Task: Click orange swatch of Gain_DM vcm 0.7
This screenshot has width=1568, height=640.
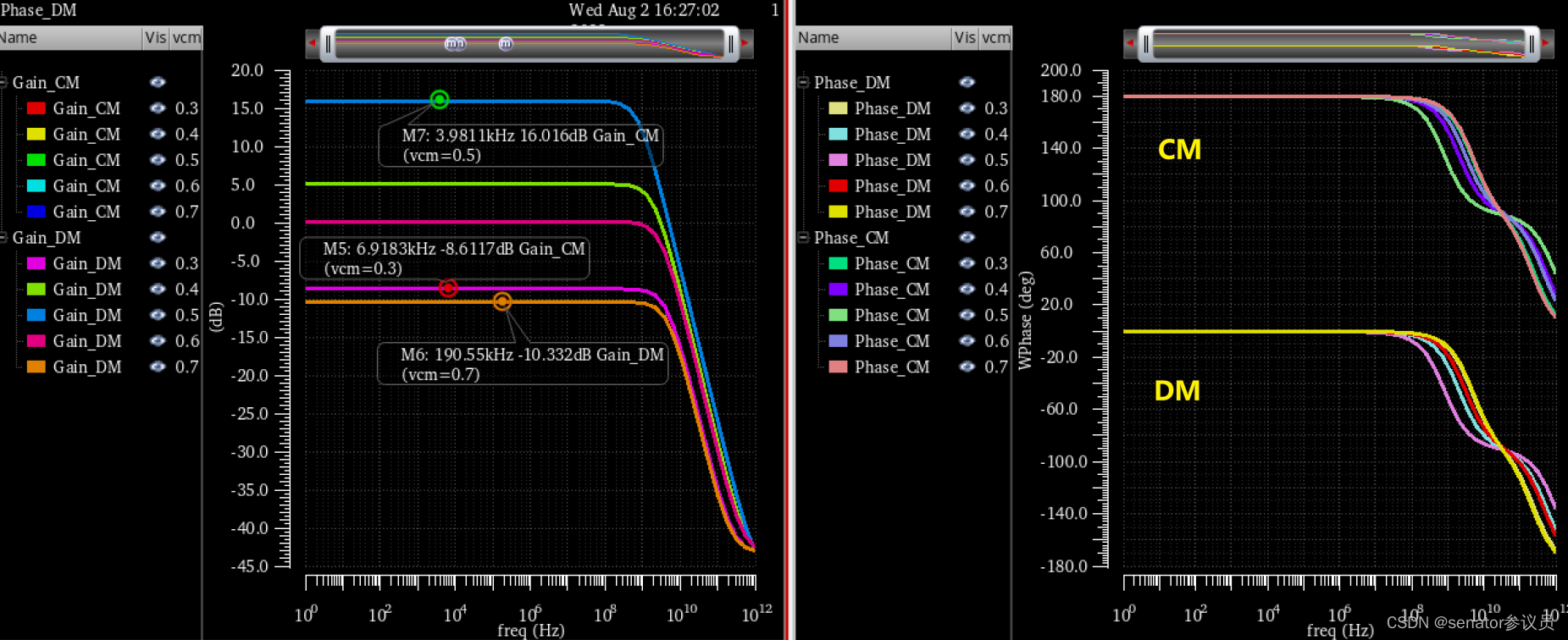Action: tap(36, 367)
